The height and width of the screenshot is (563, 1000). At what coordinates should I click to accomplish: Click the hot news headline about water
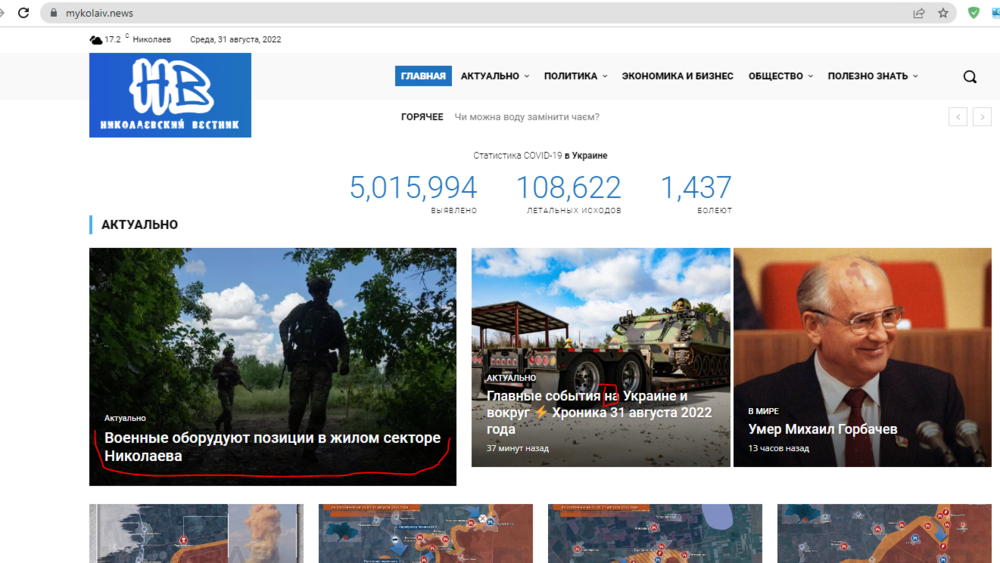click(x=526, y=117)
